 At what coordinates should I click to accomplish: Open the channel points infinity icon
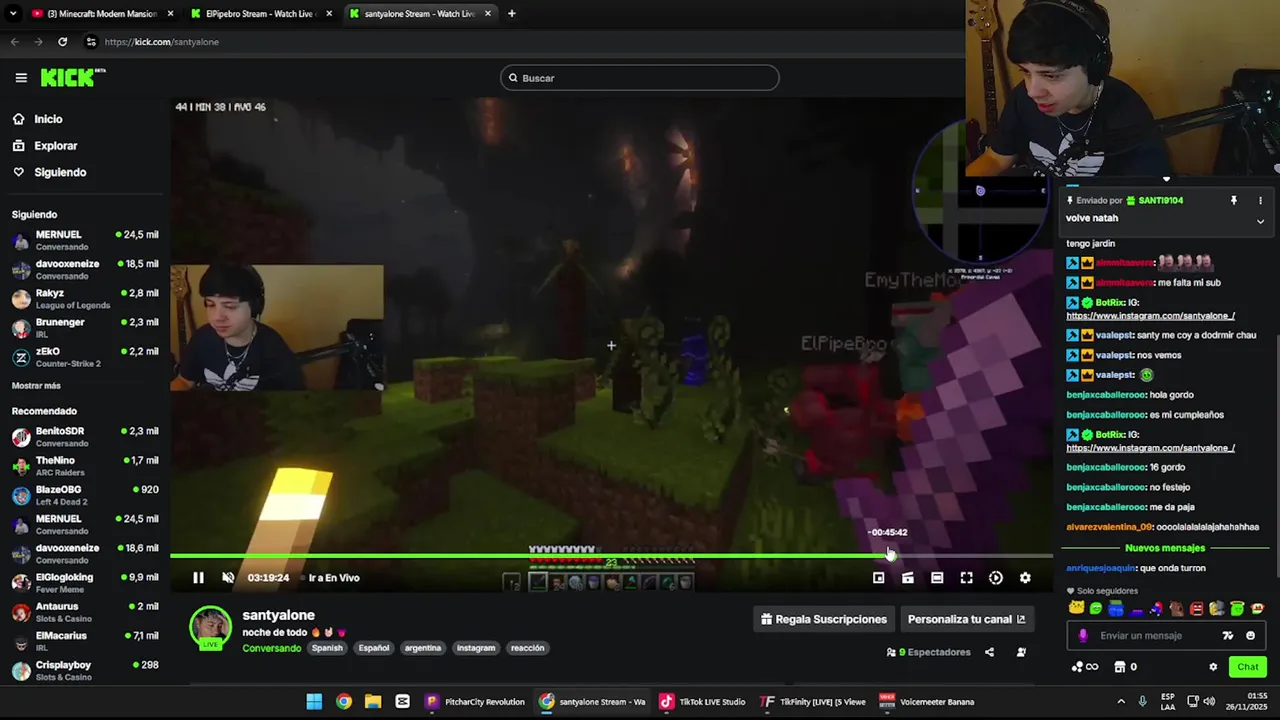pos(1085,667)
